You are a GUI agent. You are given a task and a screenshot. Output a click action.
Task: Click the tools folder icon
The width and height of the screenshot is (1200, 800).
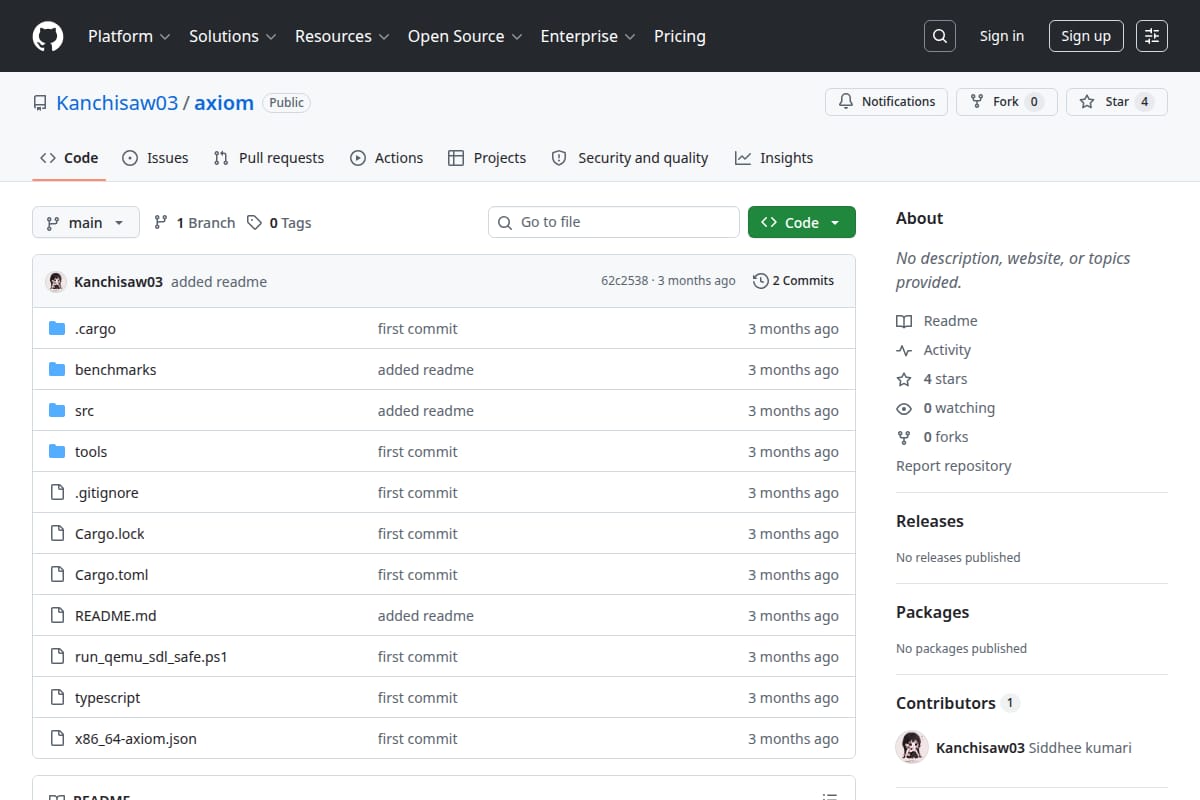click(57, 452)
